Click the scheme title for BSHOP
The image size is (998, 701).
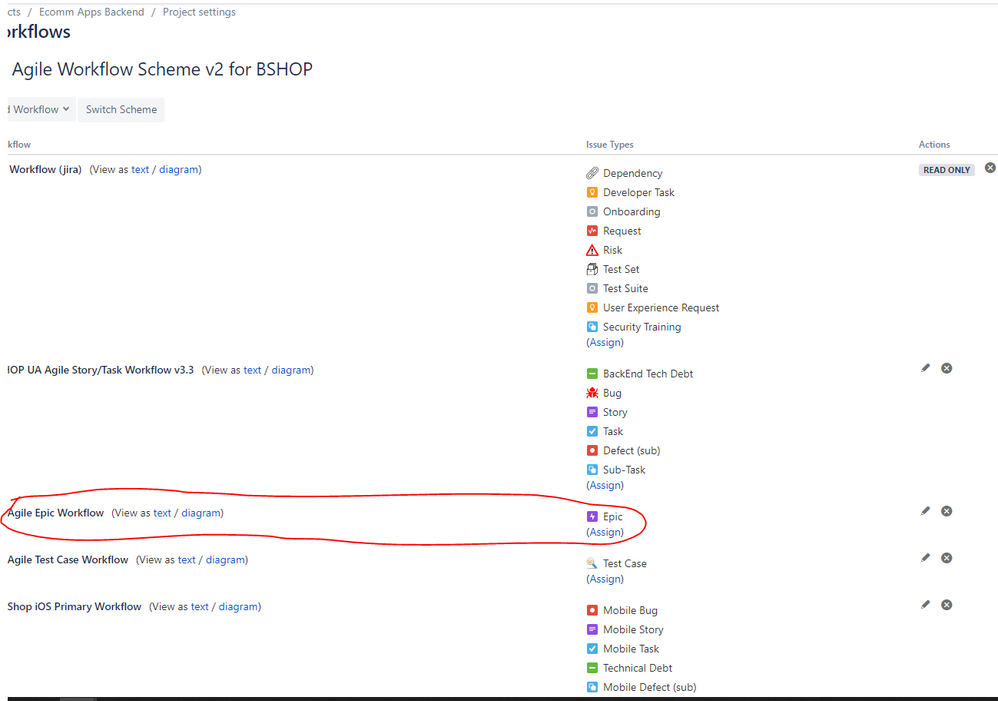click(162, 69)
